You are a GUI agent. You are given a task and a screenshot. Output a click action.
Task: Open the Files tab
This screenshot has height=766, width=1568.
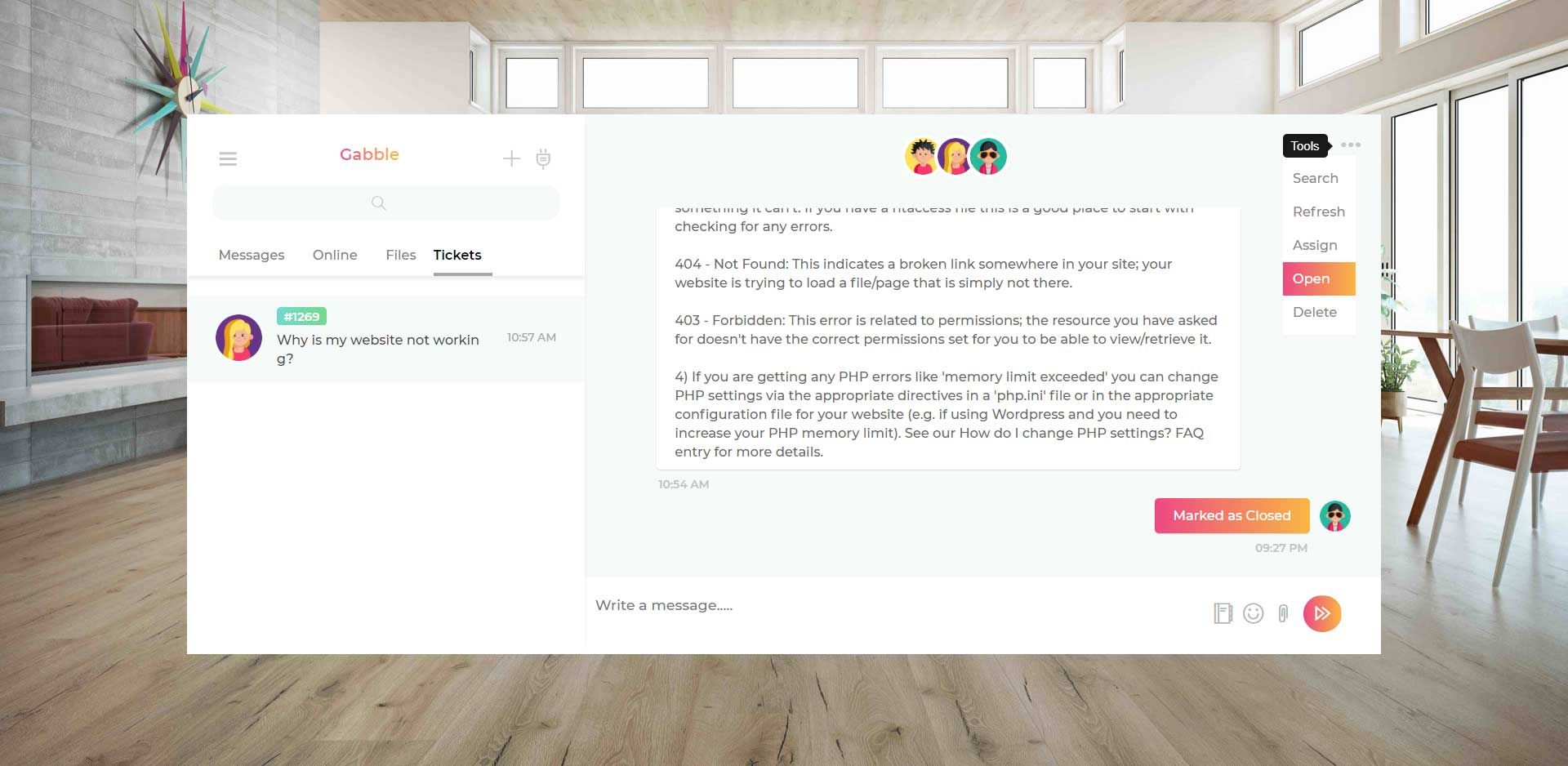click(400, 255)
